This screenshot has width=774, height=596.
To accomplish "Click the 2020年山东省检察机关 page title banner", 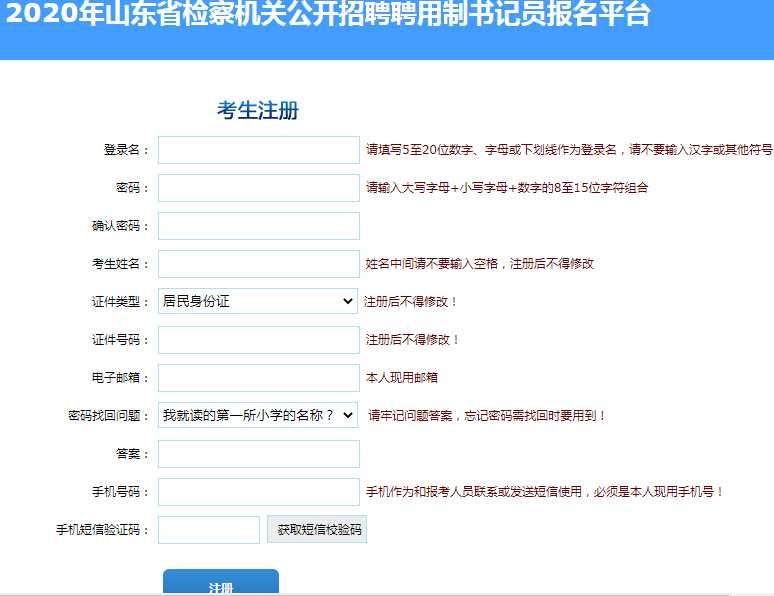I will pos(329,16).
